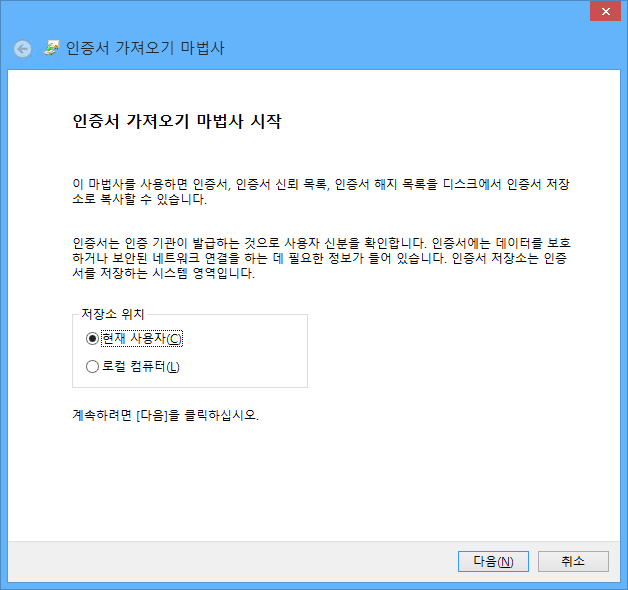Click the 인증서 가져오기 마법사 title text

pos(145,48)
